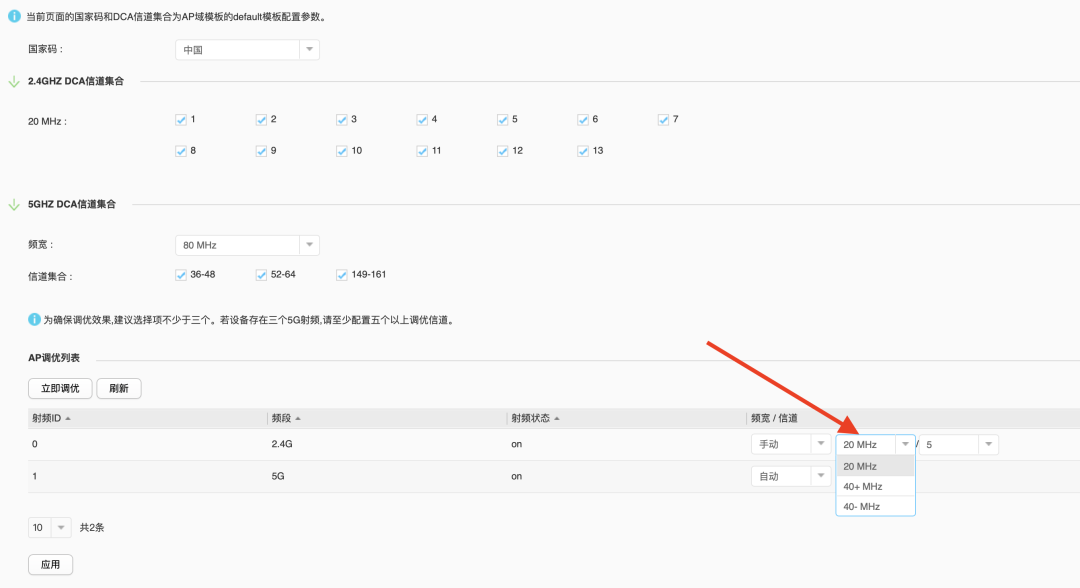Viewport: 1080px width, 588px height.
Task: Click the info icon beside tuning advice
Action: click(x=34, y=319)
